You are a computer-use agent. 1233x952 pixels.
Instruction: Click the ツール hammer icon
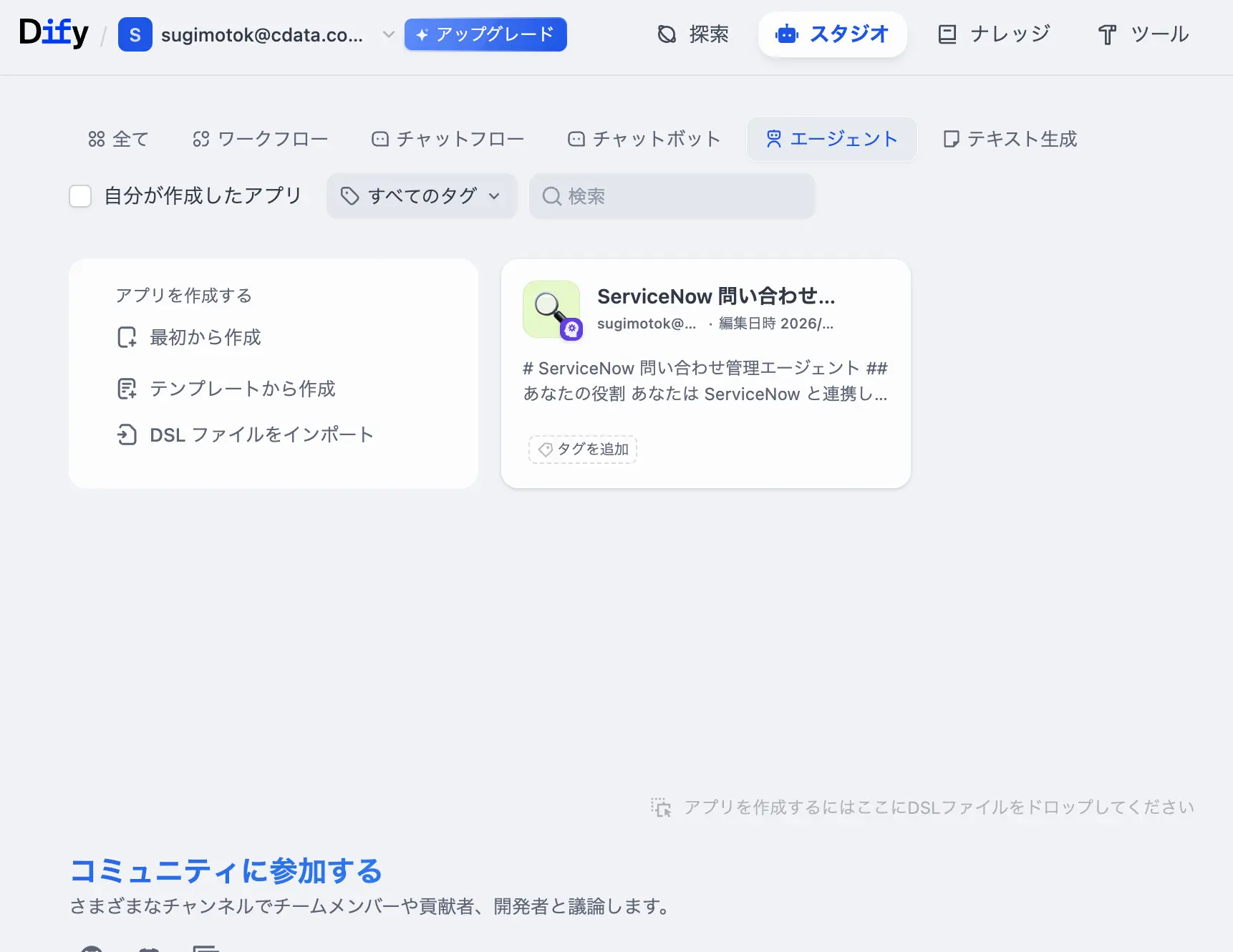pyautogui.click(x=1108, y=34)
